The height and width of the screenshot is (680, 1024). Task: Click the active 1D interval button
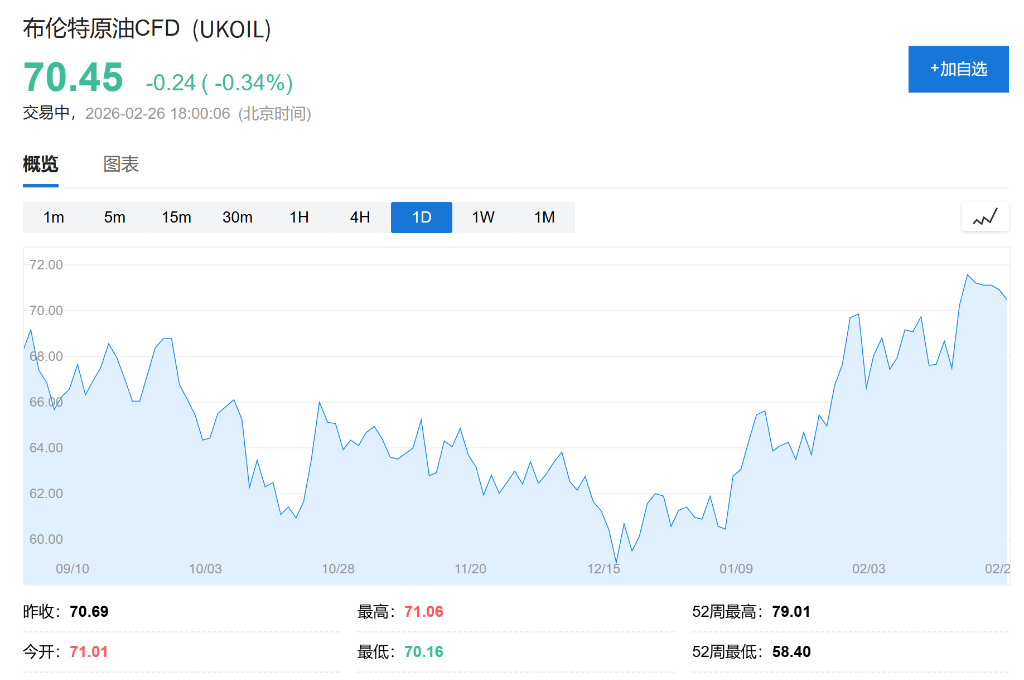[x=421, y=217]
